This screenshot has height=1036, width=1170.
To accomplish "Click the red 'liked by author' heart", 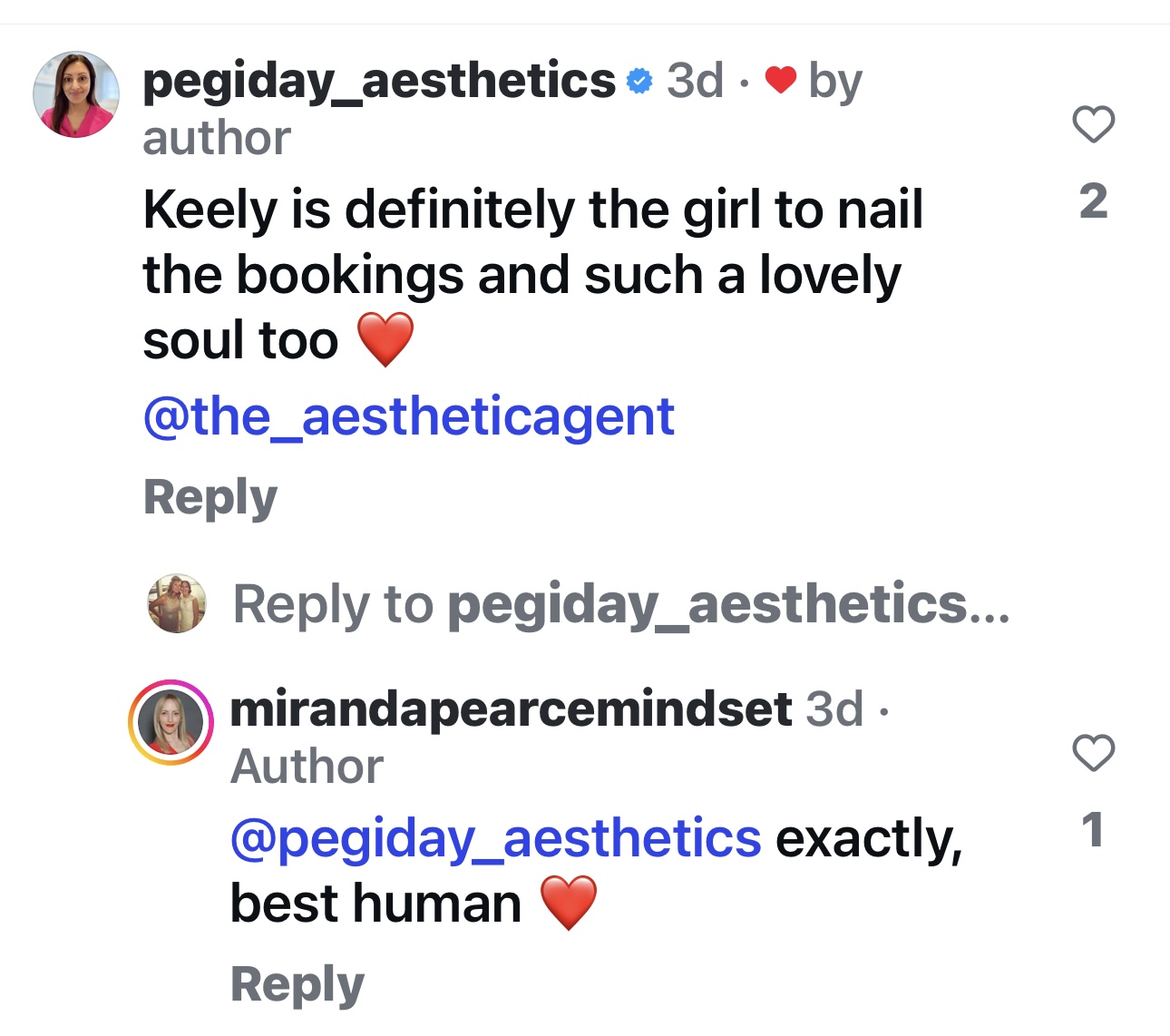I will coord(780,80).
